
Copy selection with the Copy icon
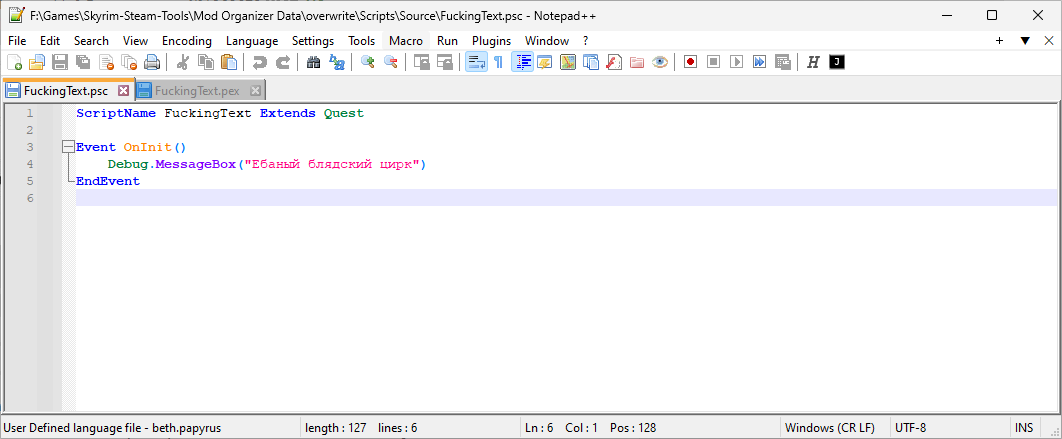click(206, 62)
